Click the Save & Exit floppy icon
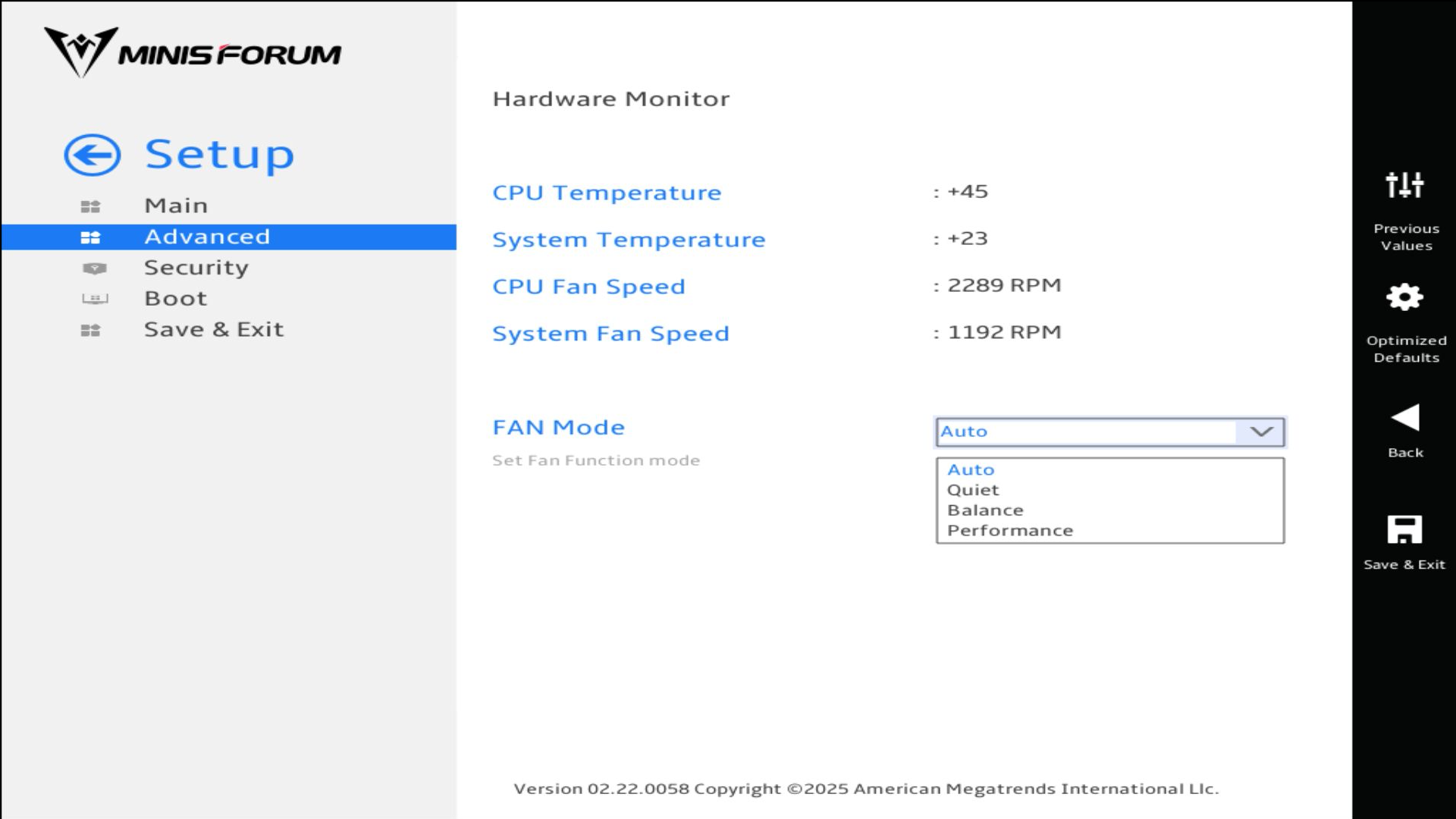Image resolution: width=1456 pixels, height=819 pixels. coord(1404,529)
